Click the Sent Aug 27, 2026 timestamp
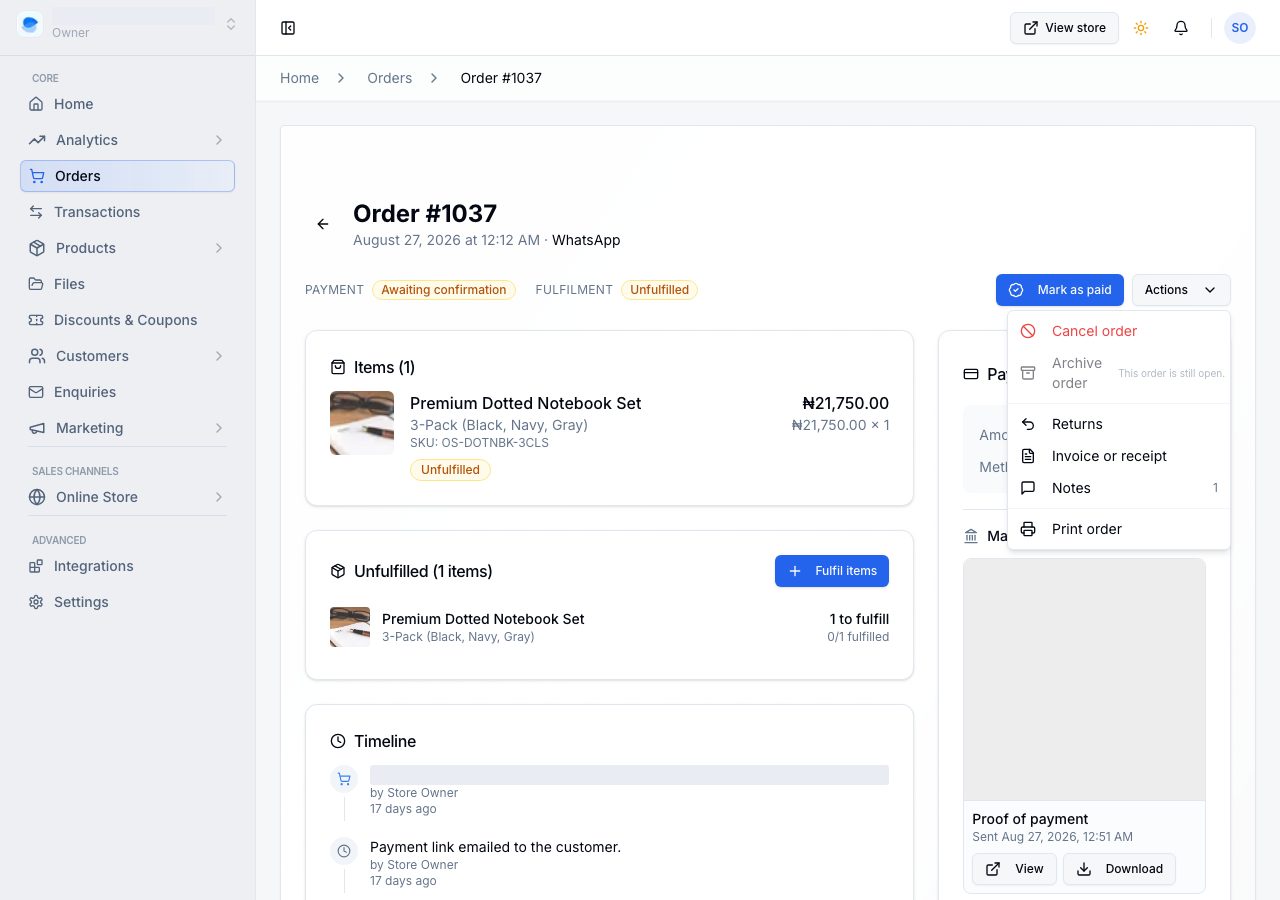Screen dimensions: 1280x900 pos(1052,837)
